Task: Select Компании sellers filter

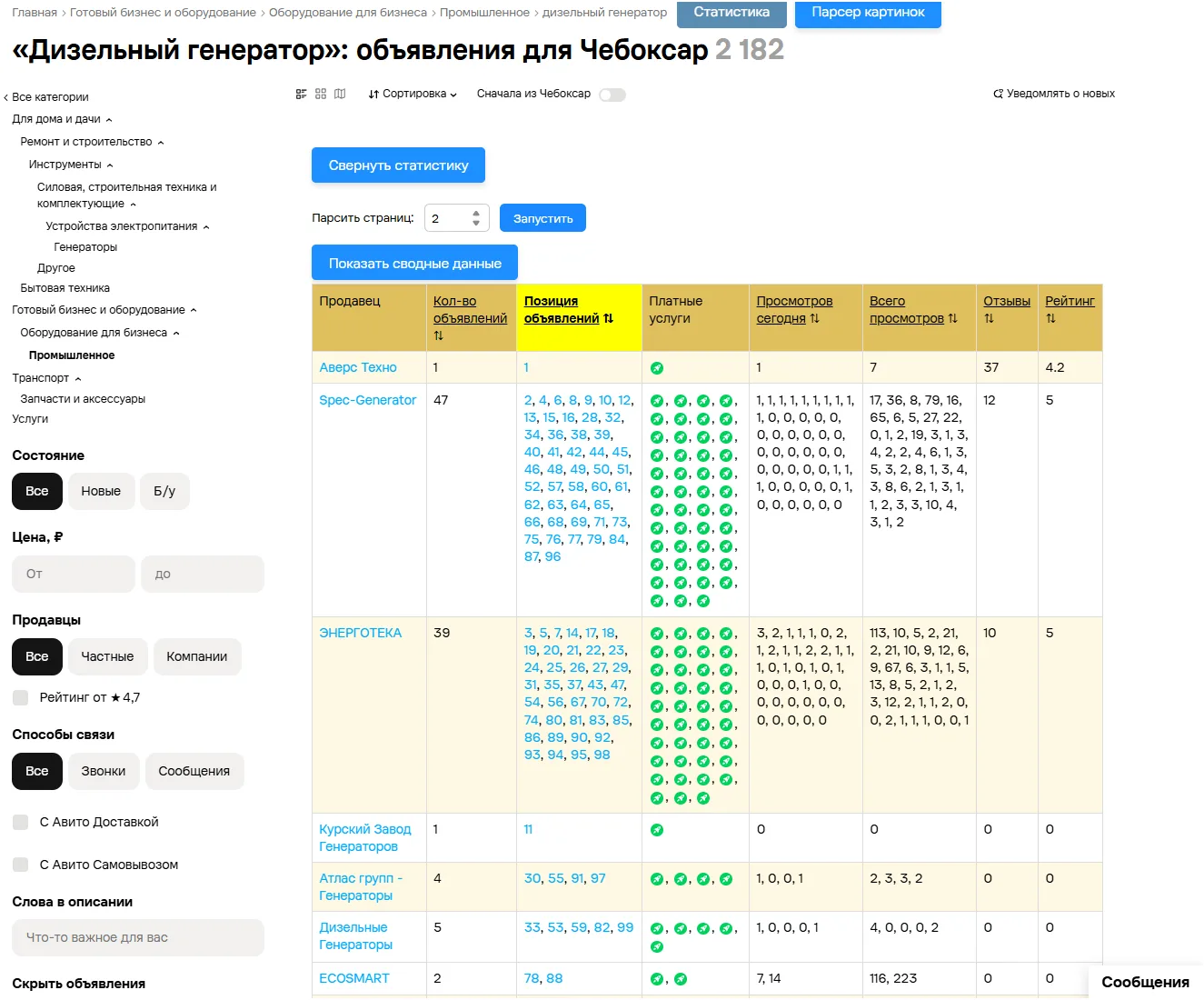Action: pos(197,656)
